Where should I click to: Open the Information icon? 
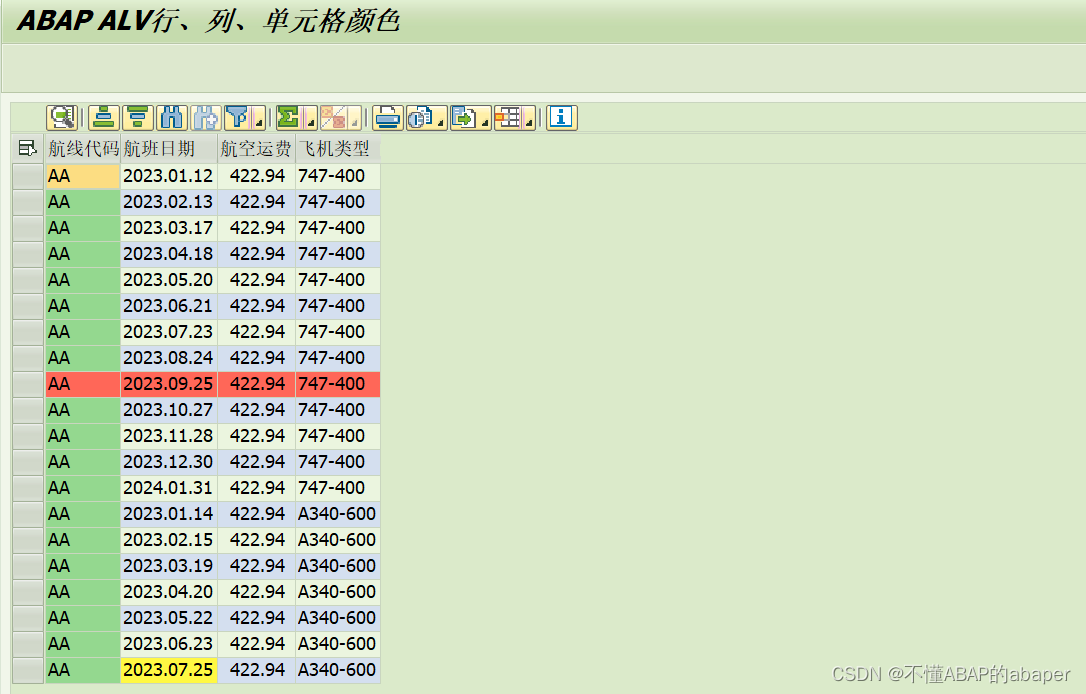coord(561,118)
